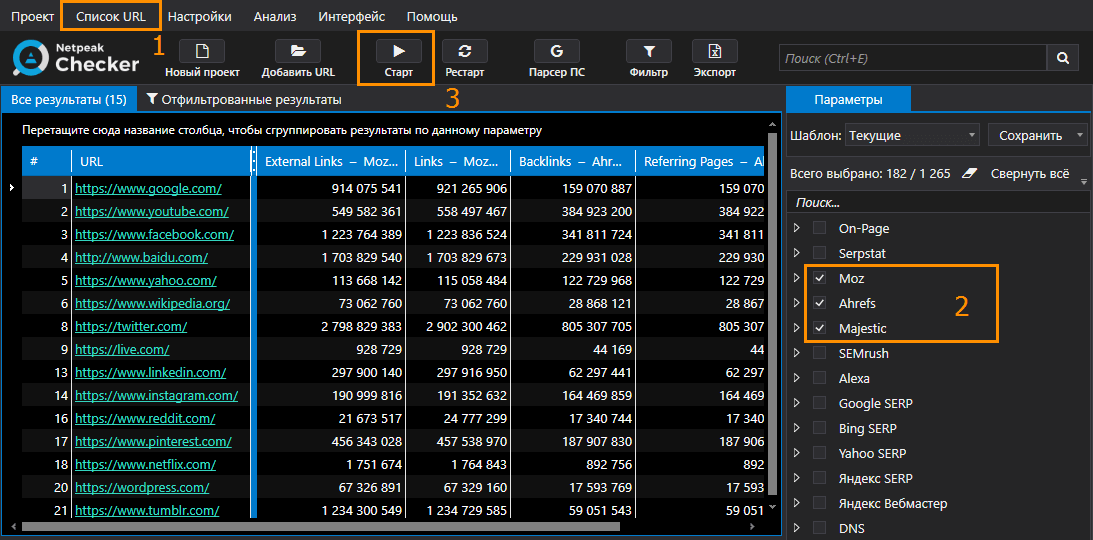Screen dimensions: 1093x540
Task: Click the eraser icon to clear selected parameters
Action: click(x=968, y=173)
